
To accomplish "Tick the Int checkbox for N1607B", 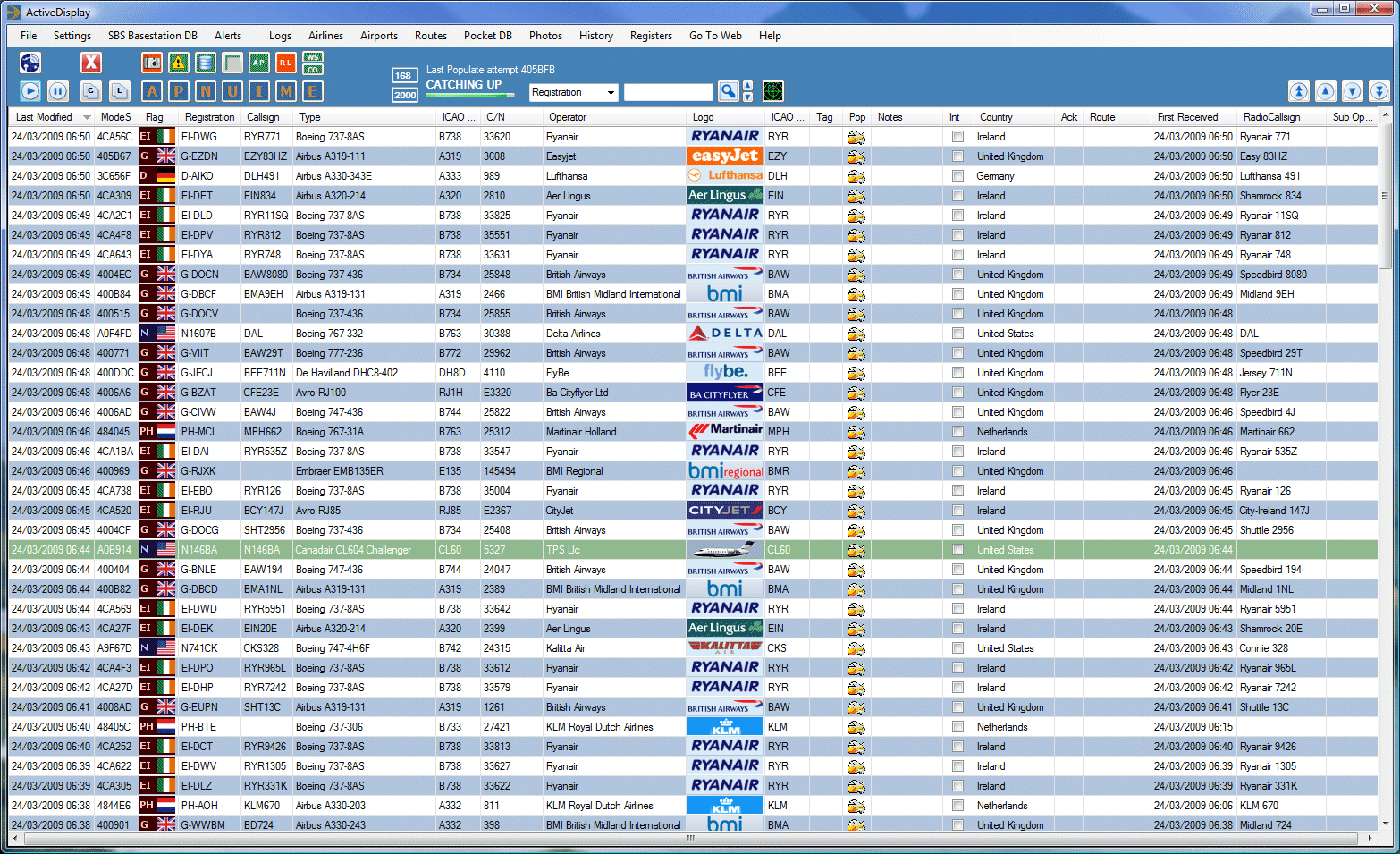I will pos(957,334).
